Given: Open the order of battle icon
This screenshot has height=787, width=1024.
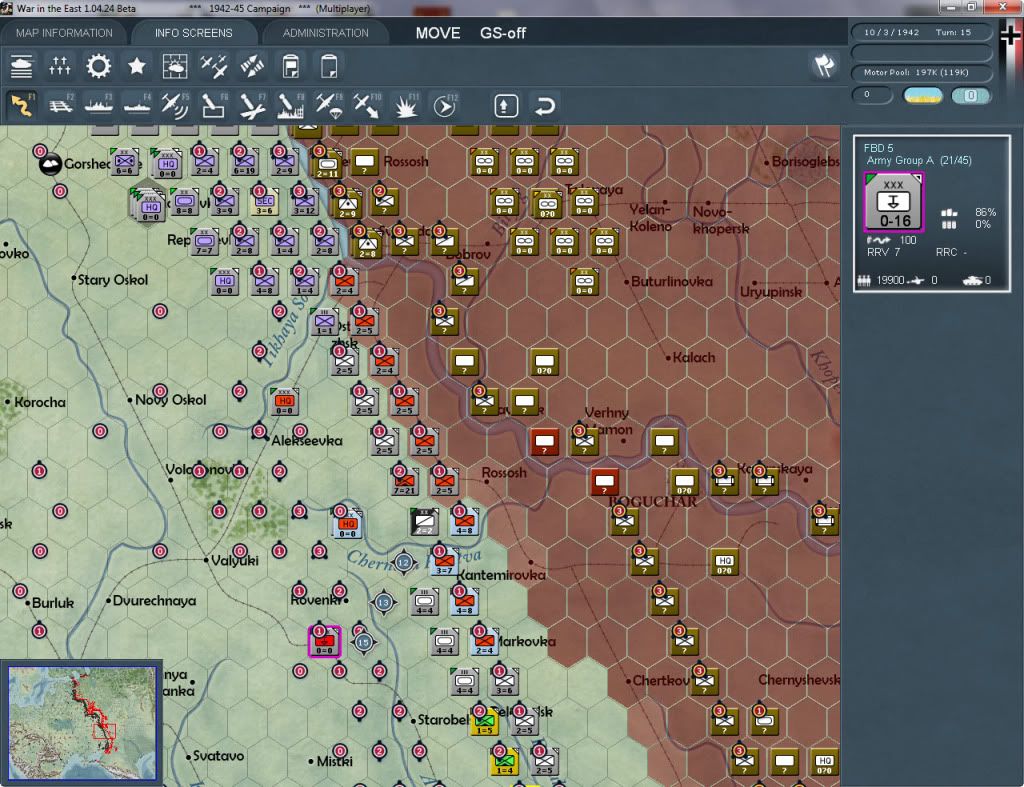Looking at the screenshot, I should click(x=22, y=66).
